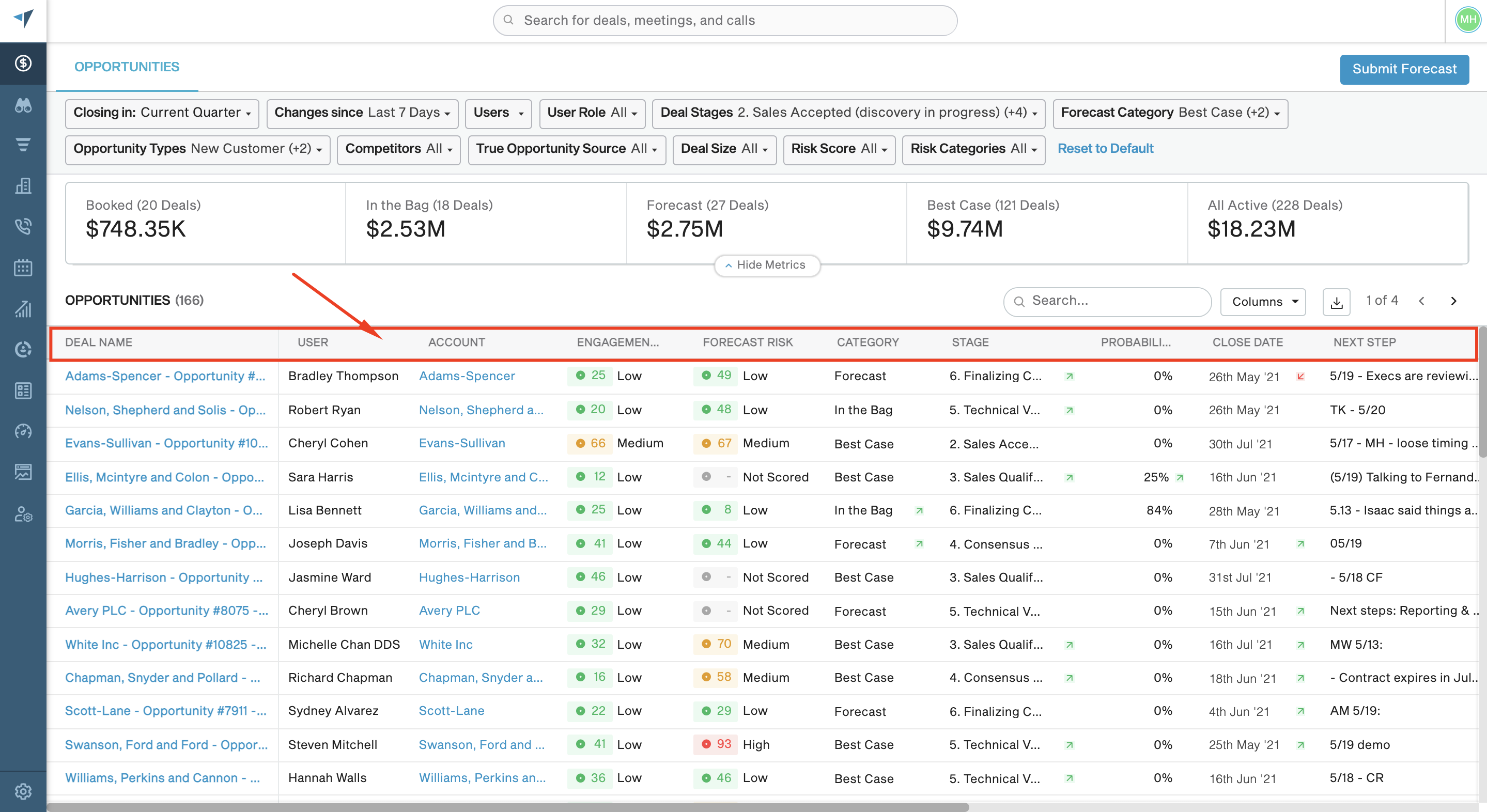Open the bar chart analytics sidebar icon
This screenshot has width=1487, height=812.
coord(23,309)
